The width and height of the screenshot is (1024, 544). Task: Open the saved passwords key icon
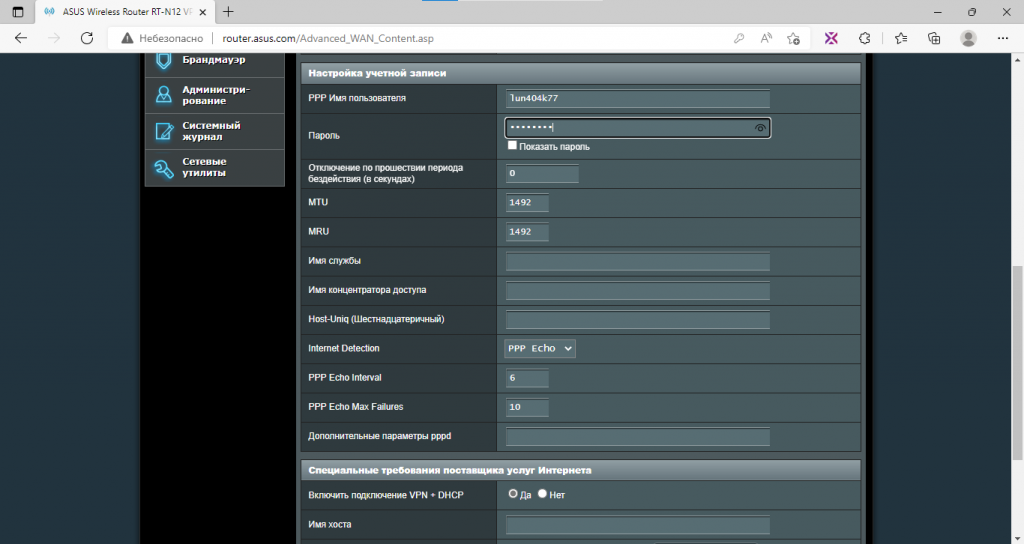[739, 39]
